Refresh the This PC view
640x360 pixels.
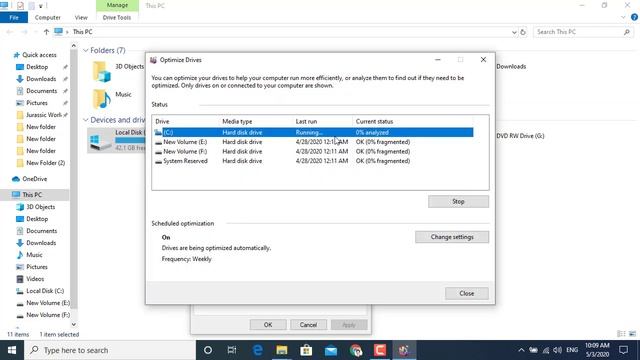(x=523, y=32)
